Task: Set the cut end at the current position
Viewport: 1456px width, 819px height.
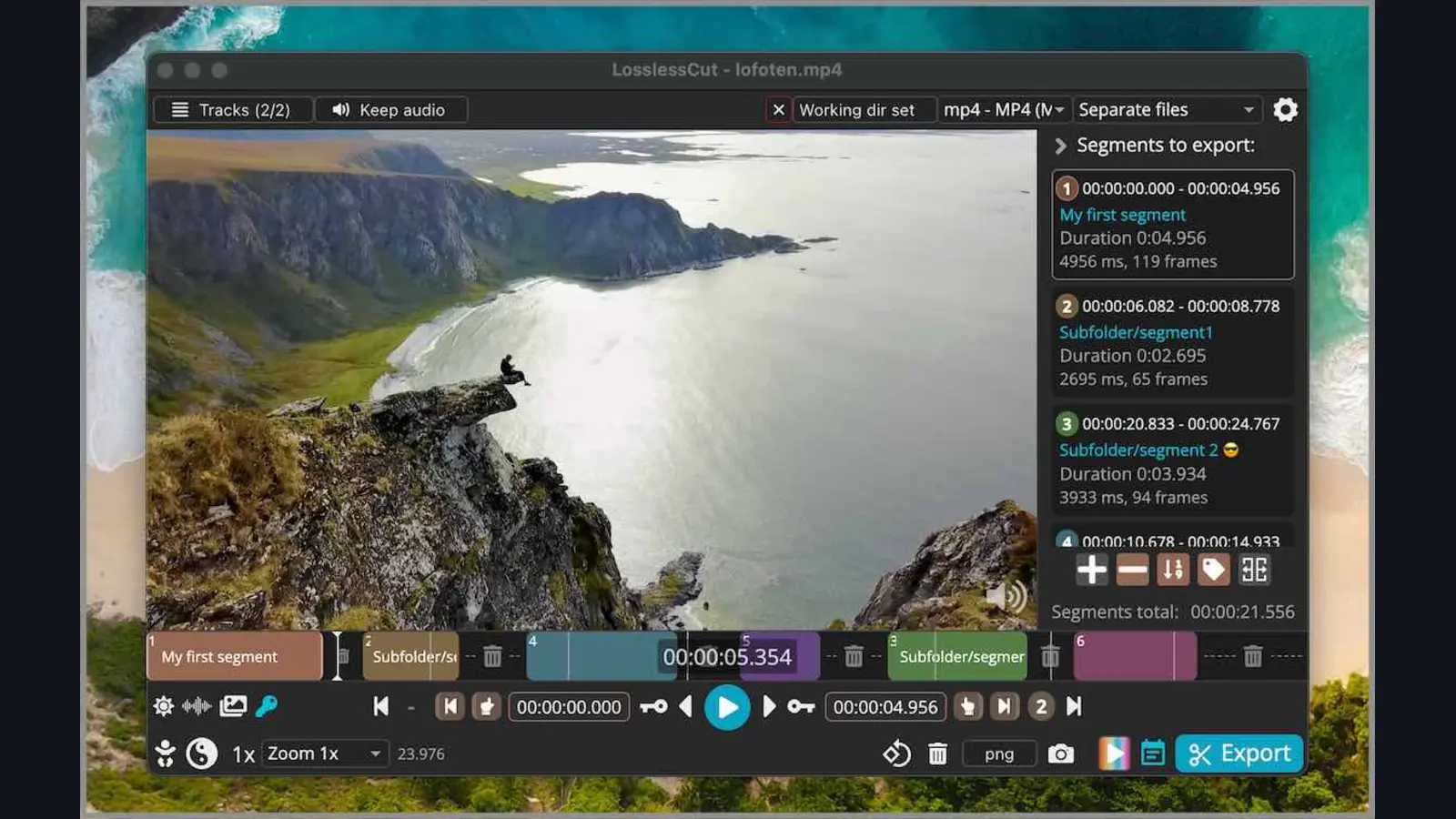Action: click(x=968, y=707)
